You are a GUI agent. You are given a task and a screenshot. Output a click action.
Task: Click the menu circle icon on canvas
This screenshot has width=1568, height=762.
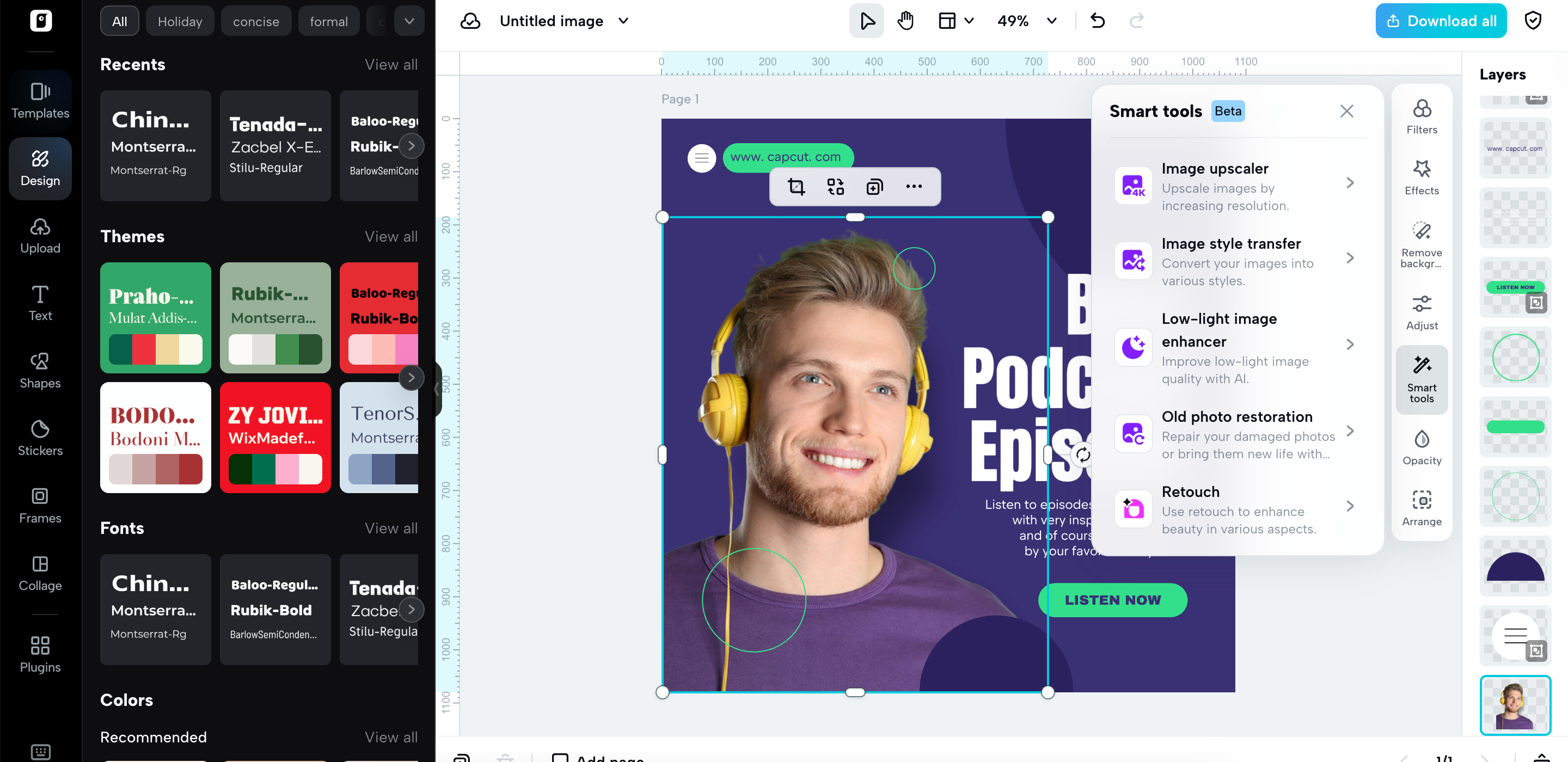pyautogui.click(x=701, y=158)
